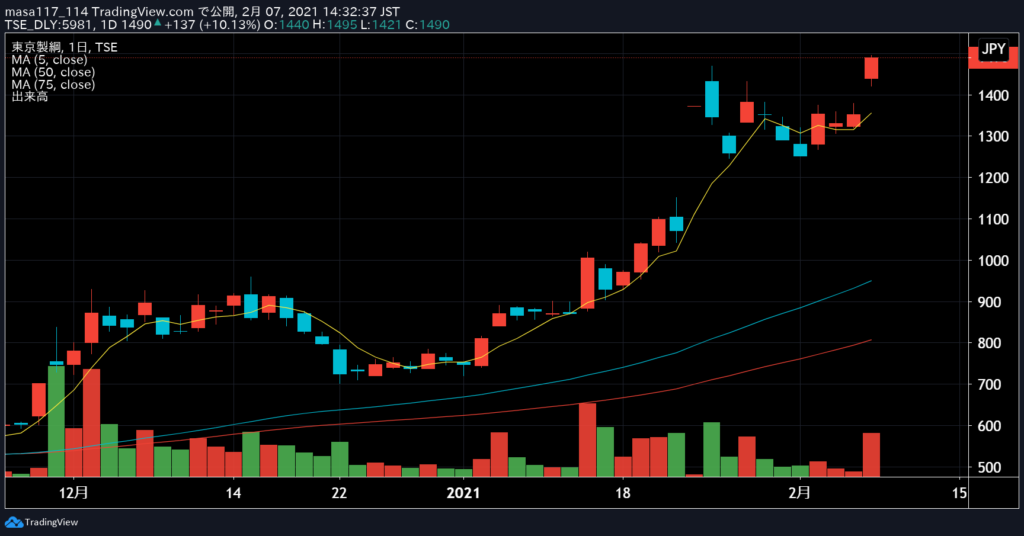Click the open value O:1440
This screenshot has height=536, width=1024.
288,25
